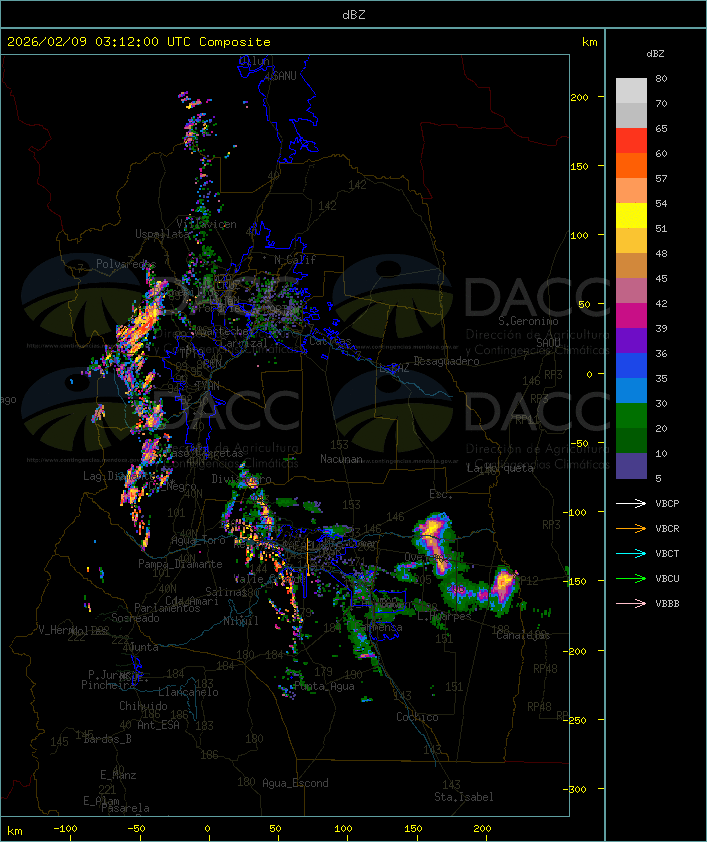Select the magenta 39–42 dBZ swatch
707x842 pixels.
(631, 315)
